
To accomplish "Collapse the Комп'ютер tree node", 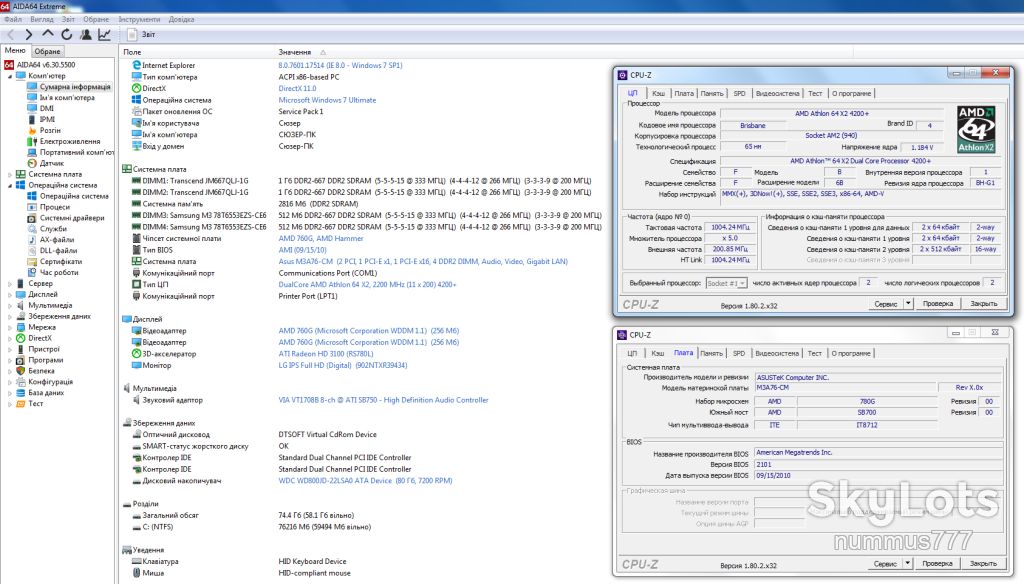I will [x=10, y=76].
